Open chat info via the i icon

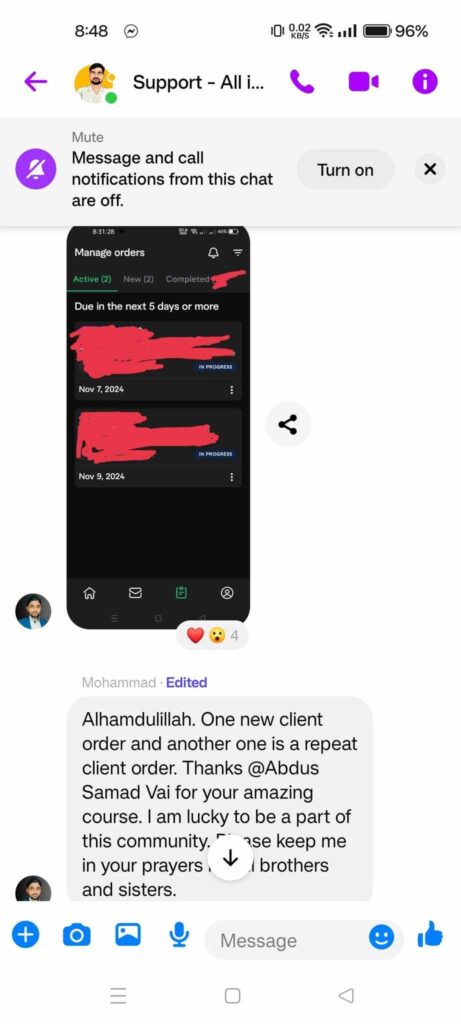tap(424, 82)
